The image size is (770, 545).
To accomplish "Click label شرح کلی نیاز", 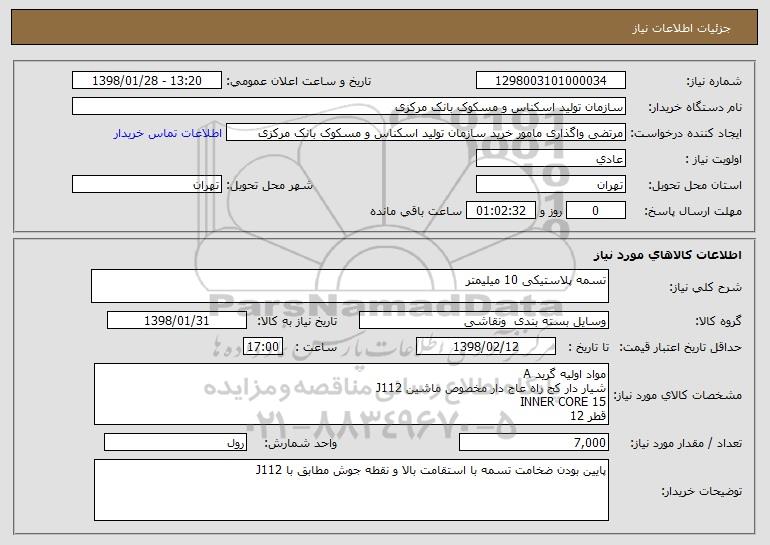I will (x=706, y=287).
